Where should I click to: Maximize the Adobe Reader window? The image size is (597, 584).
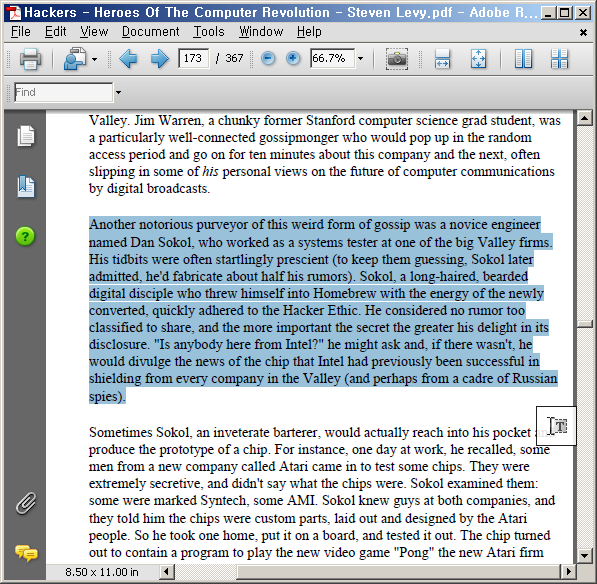(565, 13)
